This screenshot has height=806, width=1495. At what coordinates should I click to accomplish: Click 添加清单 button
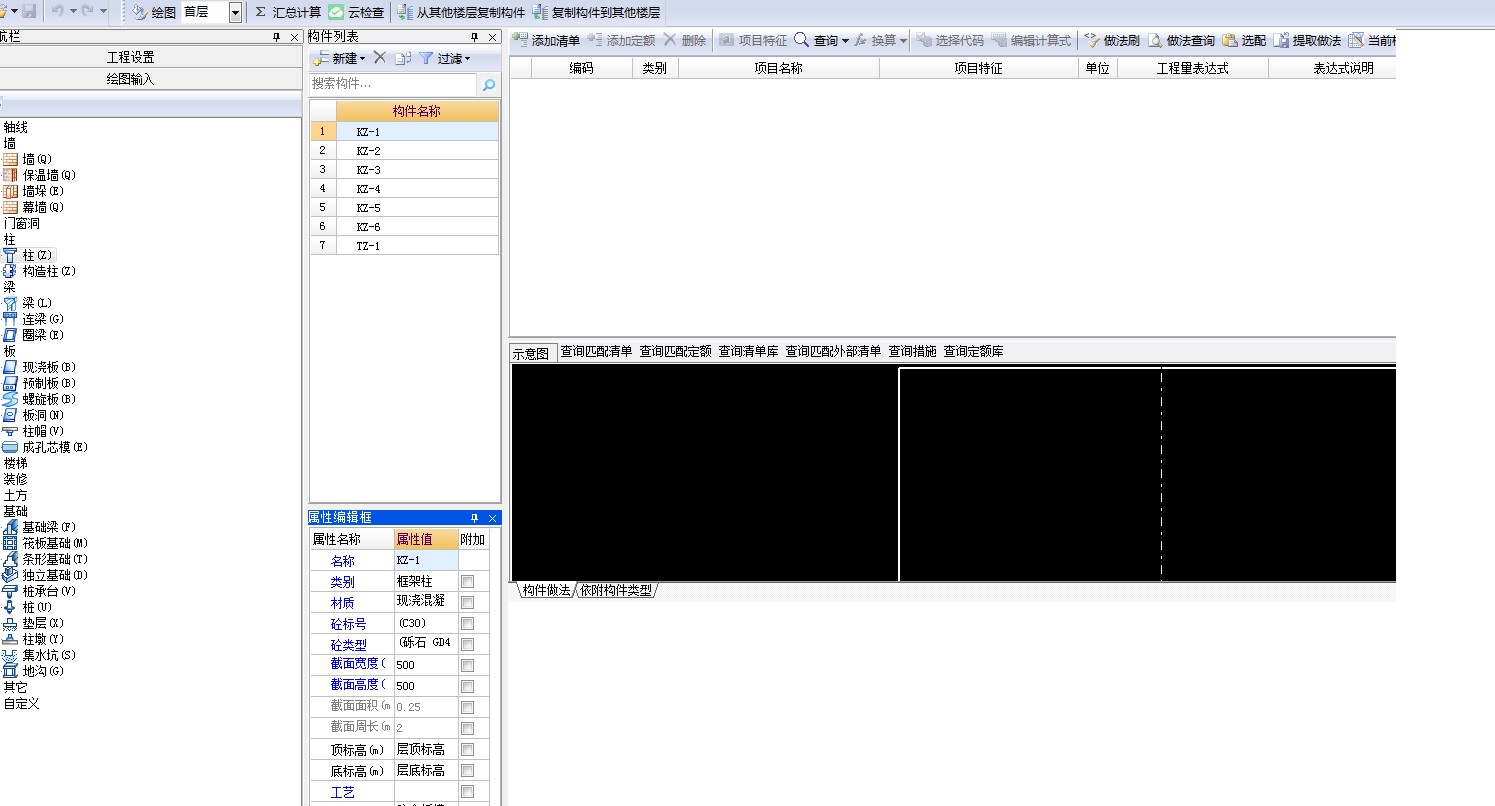tap(546, 41)
